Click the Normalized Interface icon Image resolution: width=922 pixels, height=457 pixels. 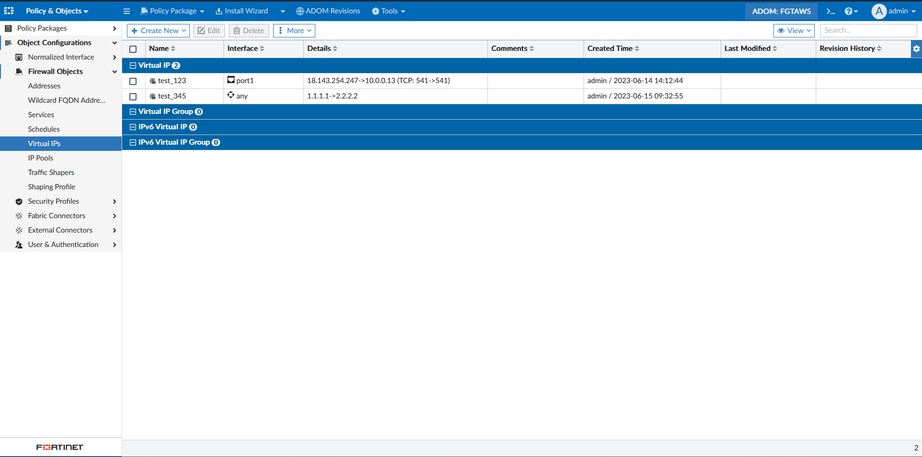click(19, 57)
